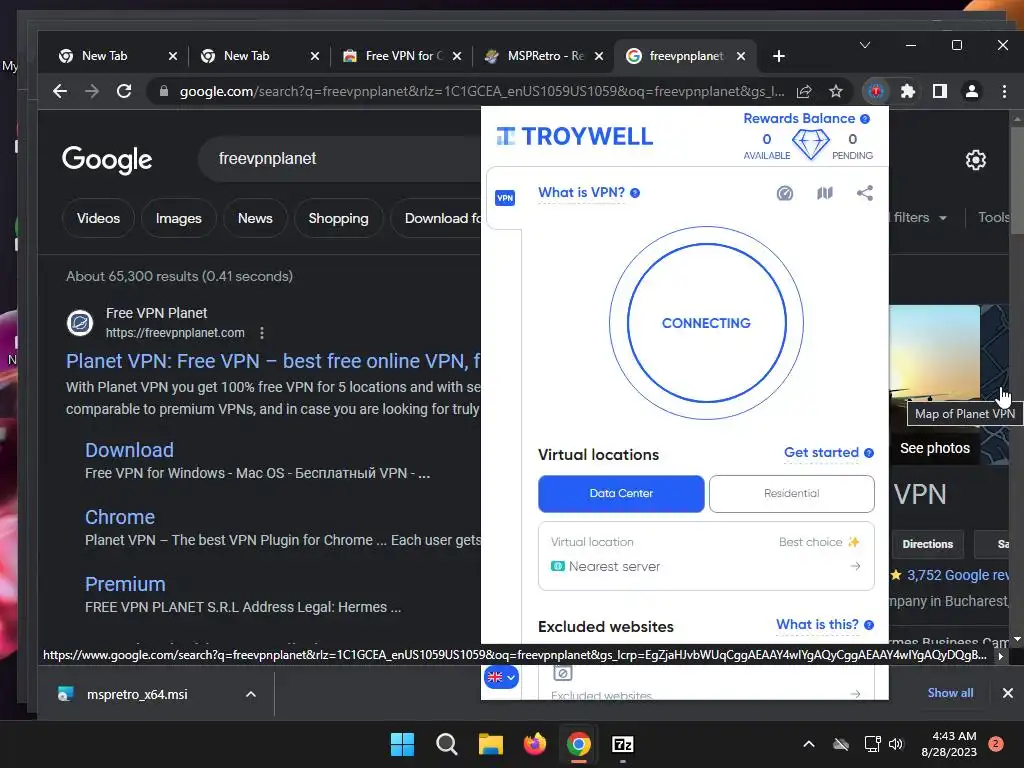Click Directions button in knowledge panel
This screenshot has width=1024, height=768.
point(928,545)
